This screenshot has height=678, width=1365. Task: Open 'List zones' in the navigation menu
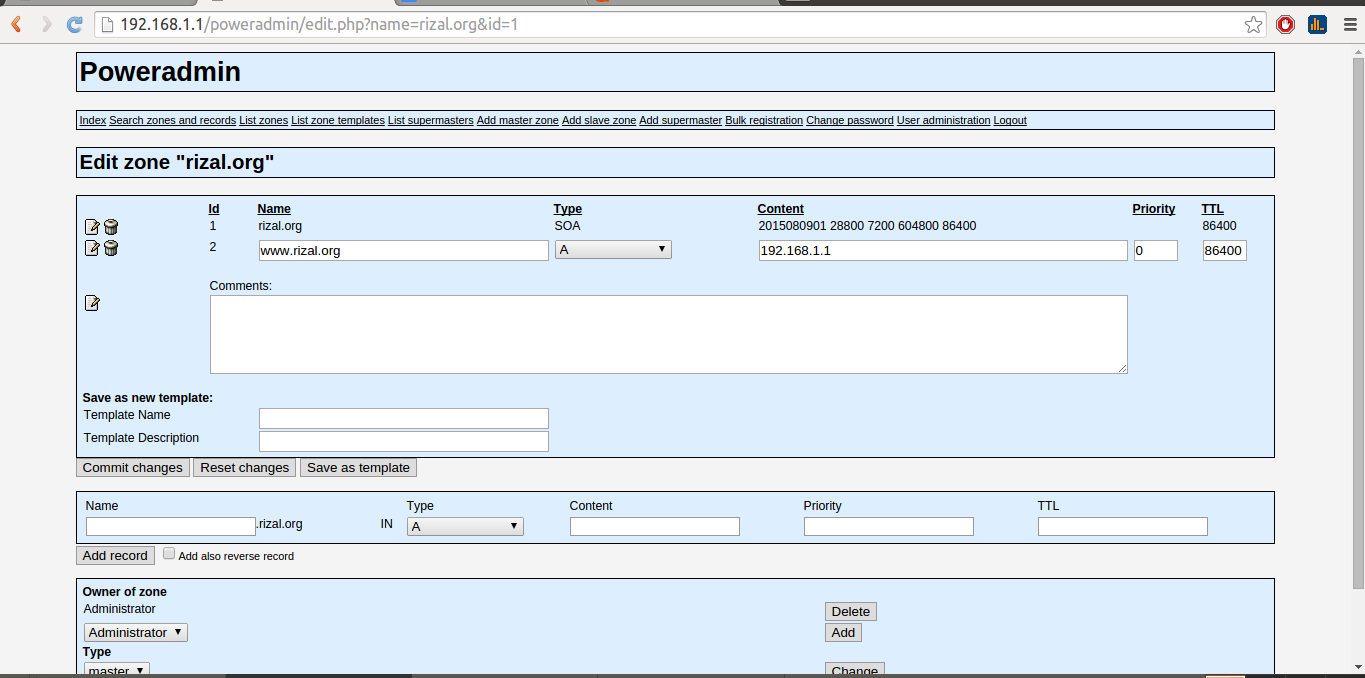263,120
